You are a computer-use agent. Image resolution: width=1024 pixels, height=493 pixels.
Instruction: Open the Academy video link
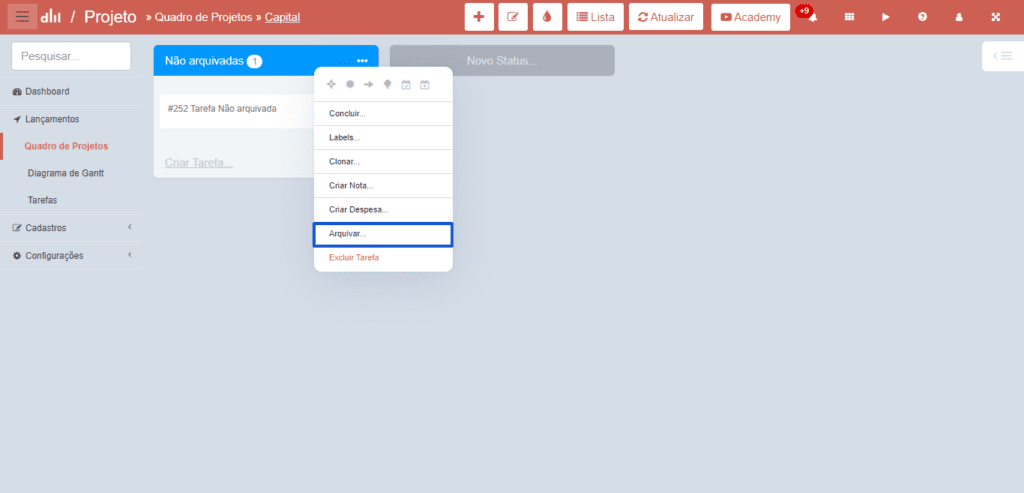[750, 17]
